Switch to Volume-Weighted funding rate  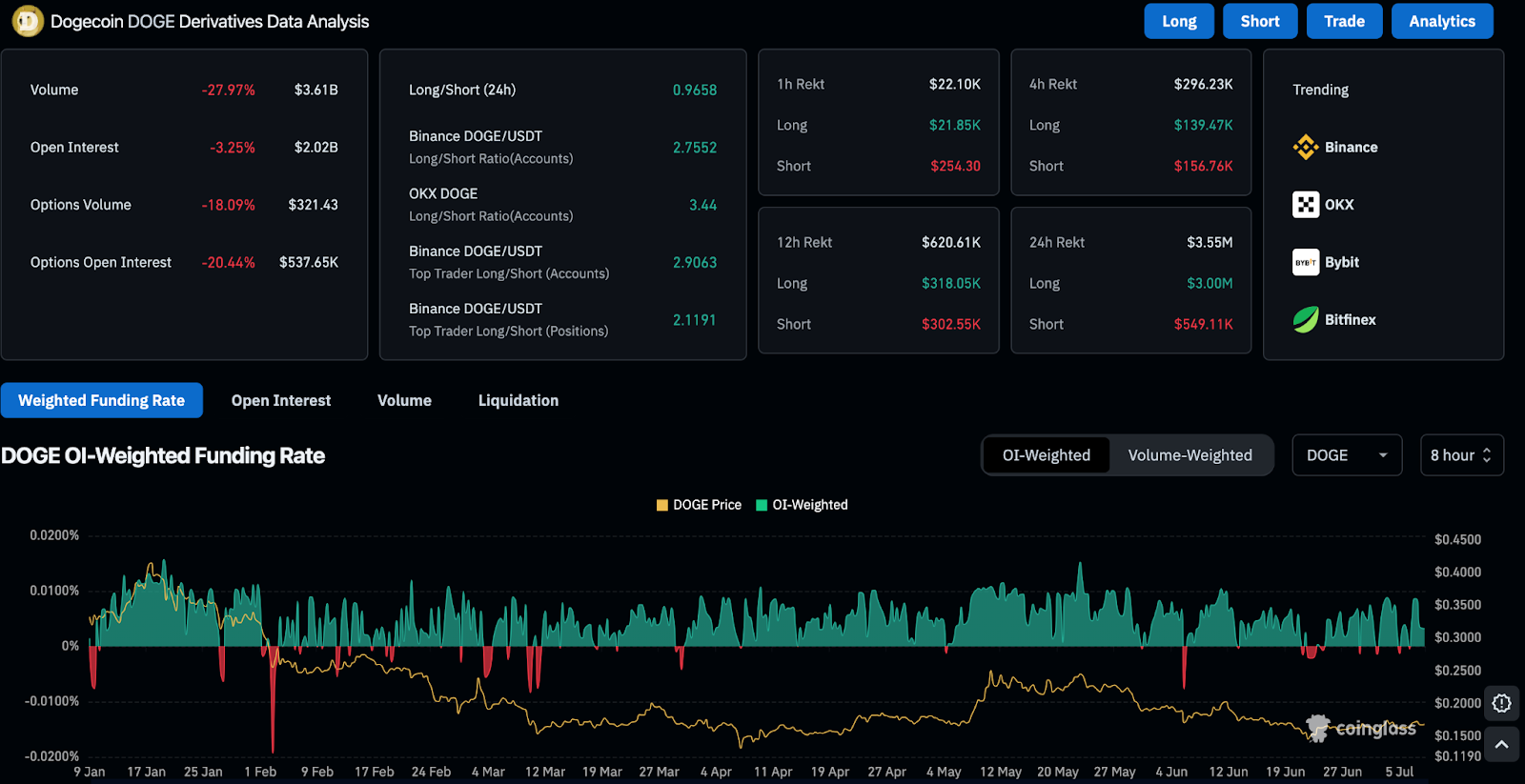click(x=1190, y=455)
